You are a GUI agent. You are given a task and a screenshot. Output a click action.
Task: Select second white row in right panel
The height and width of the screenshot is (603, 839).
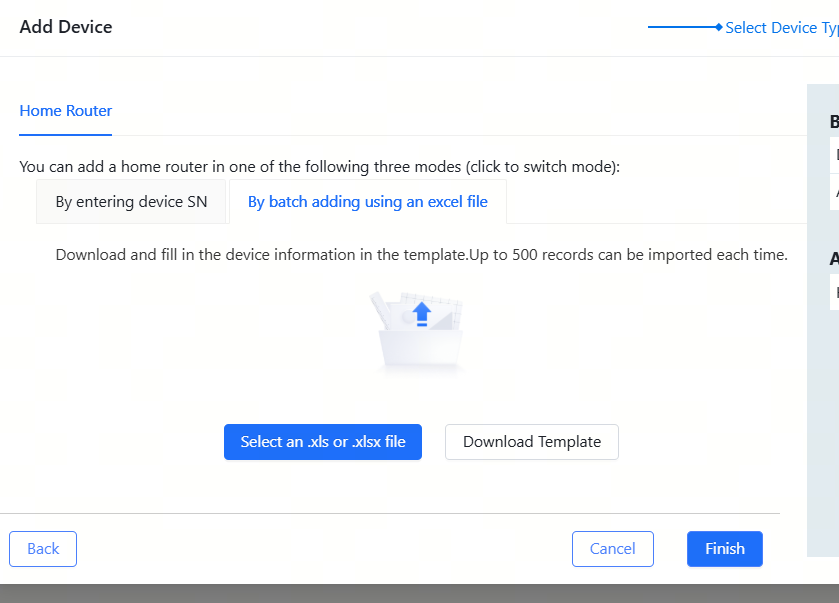pyautogui.click(x=834, y=193)
